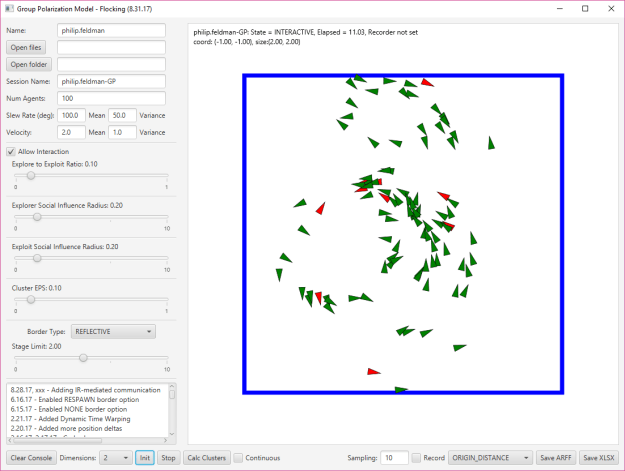This screenshot has width=625, height=471.
Task: Click the Stage Limit slider thumb
Action: click(x=83, y=357)
